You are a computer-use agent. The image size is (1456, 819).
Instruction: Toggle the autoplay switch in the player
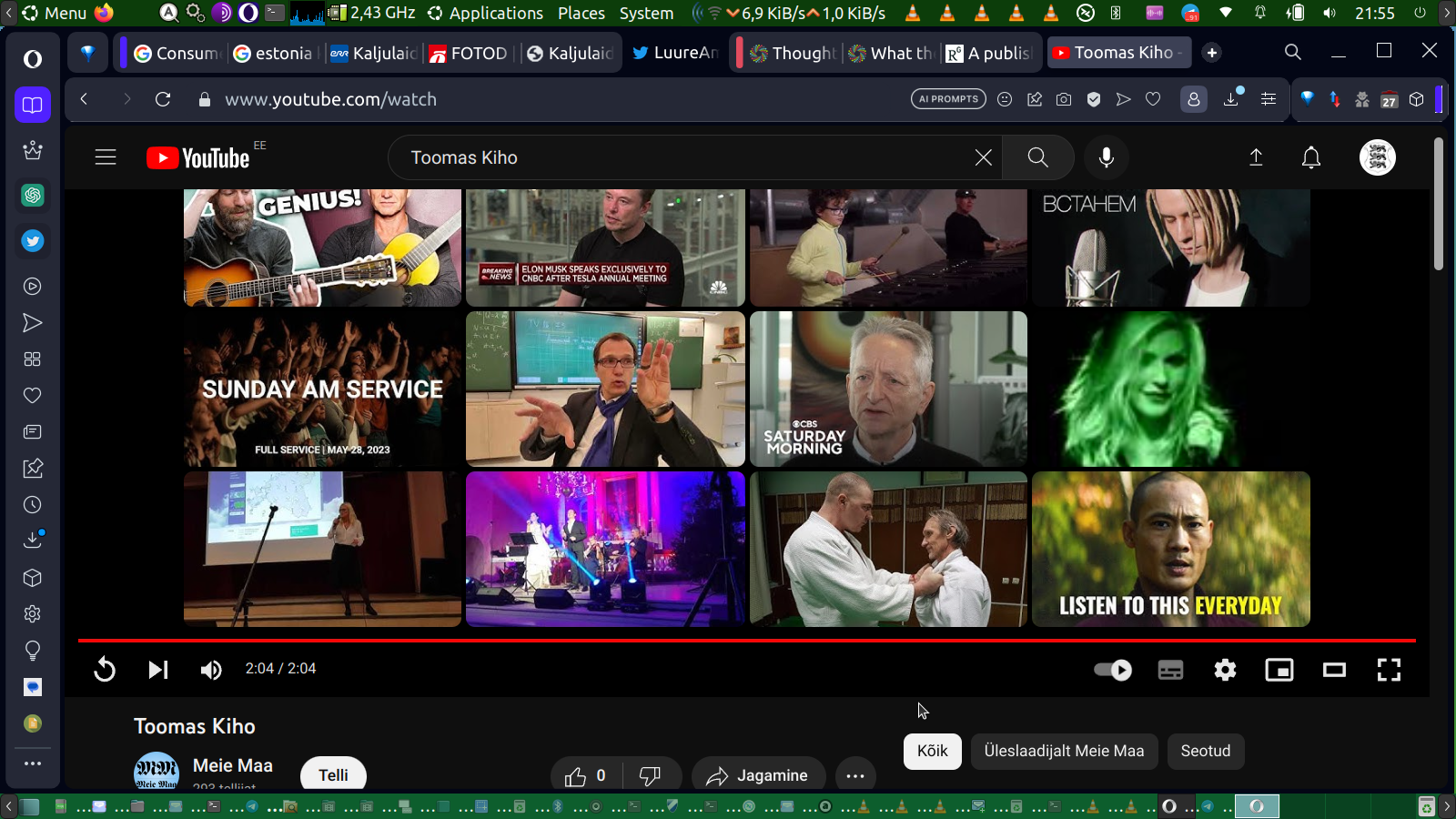[1112, 670]
